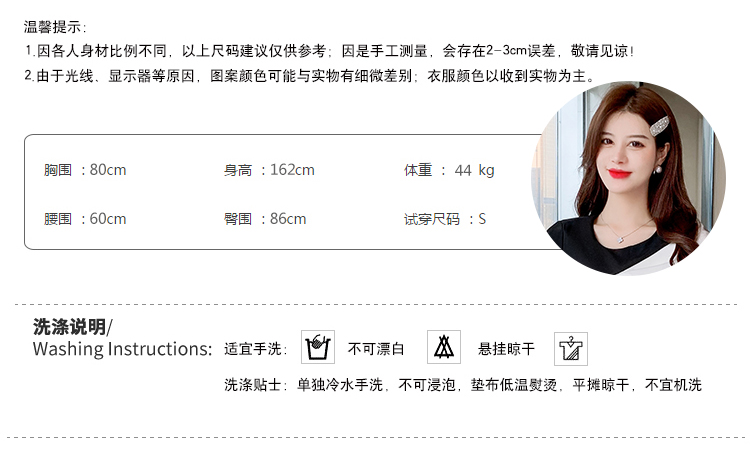Click the 腰围 60cm measurement

pos(85,219)
